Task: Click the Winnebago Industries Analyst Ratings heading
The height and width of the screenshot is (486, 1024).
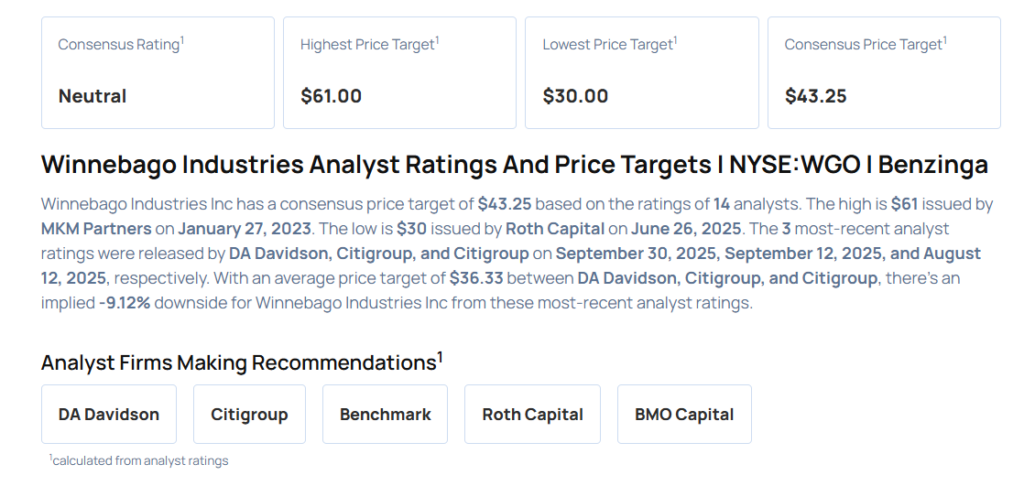Action: [x=514, y=165]
